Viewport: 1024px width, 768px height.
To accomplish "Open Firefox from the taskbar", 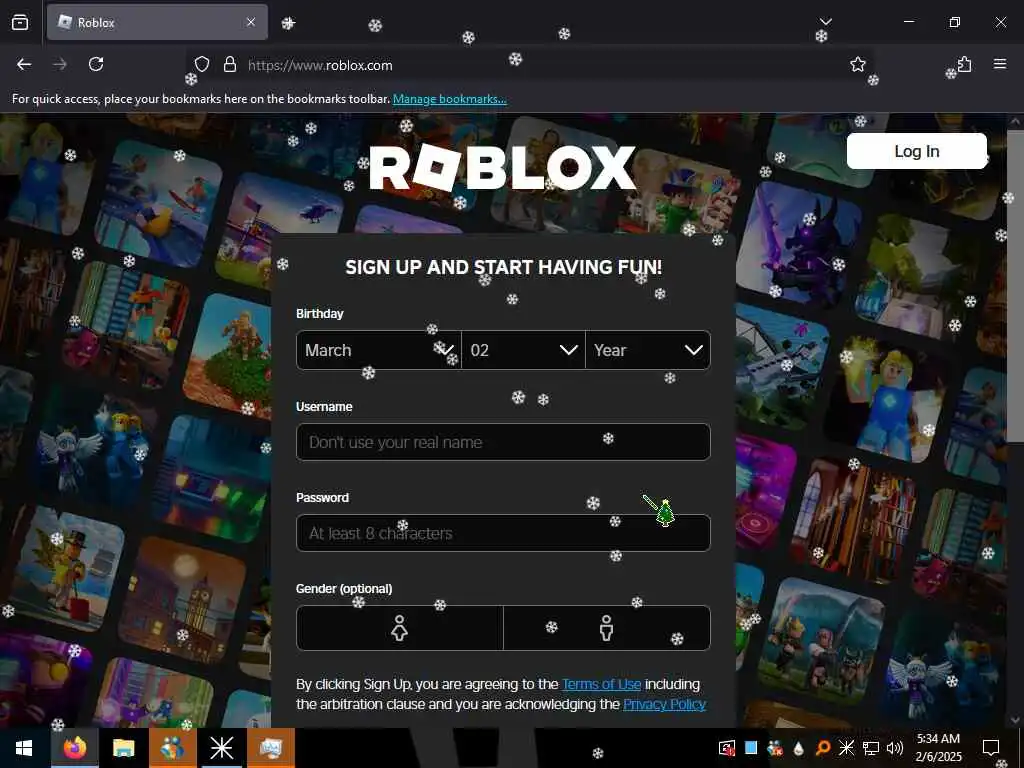I will point(74,748).
